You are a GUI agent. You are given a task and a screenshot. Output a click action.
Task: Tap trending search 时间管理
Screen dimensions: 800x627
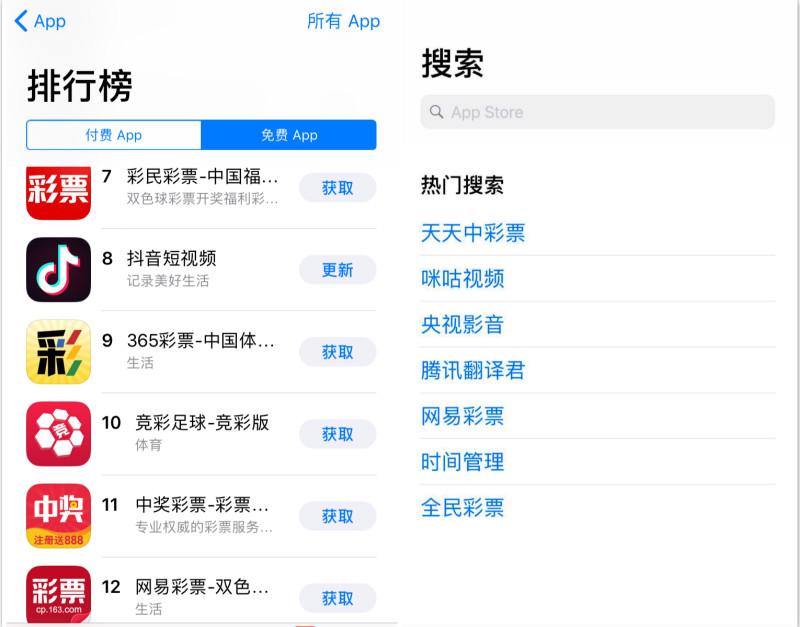pos(462,461)
